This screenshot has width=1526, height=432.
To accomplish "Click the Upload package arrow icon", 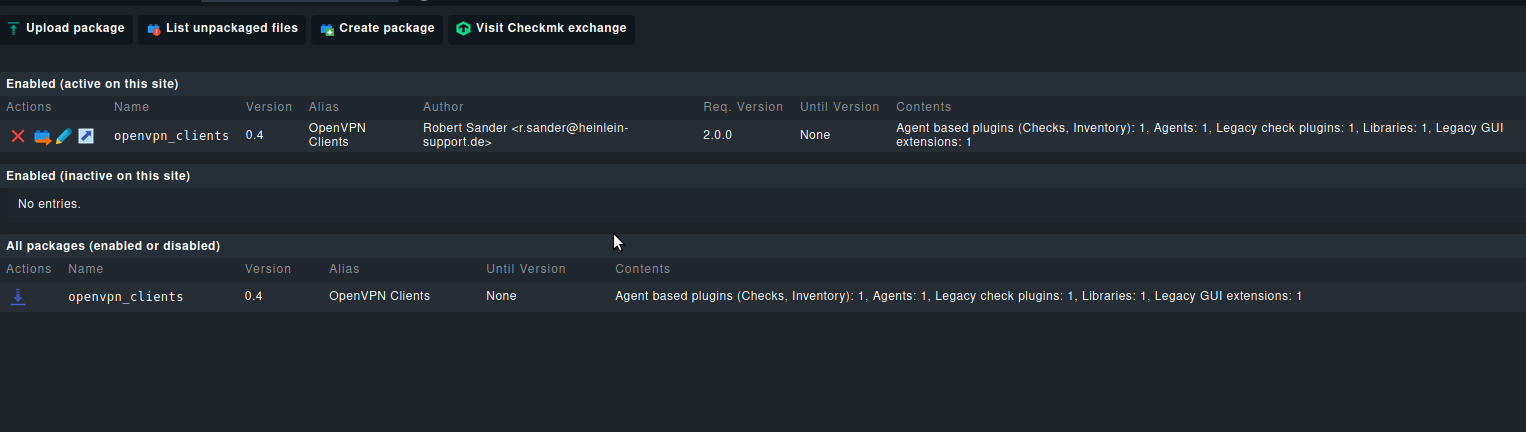I will point(13,29).
